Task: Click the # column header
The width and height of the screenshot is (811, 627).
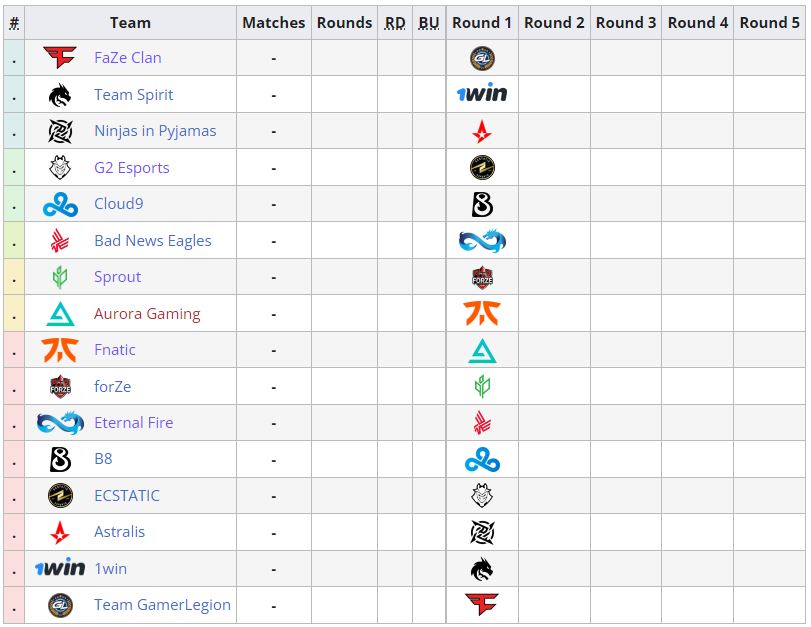Action: click(14, 22)
